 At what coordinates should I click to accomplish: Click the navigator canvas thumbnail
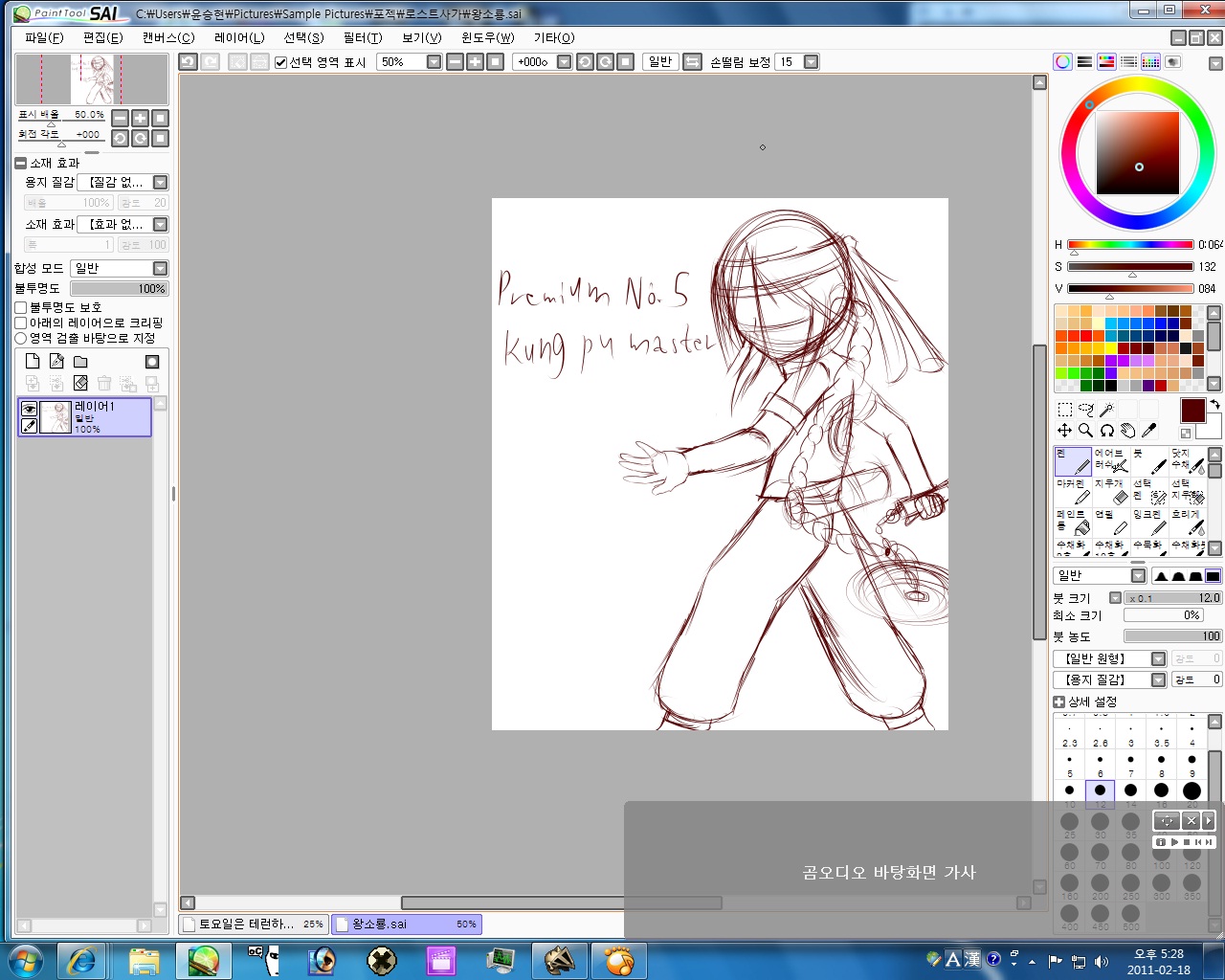92,79
